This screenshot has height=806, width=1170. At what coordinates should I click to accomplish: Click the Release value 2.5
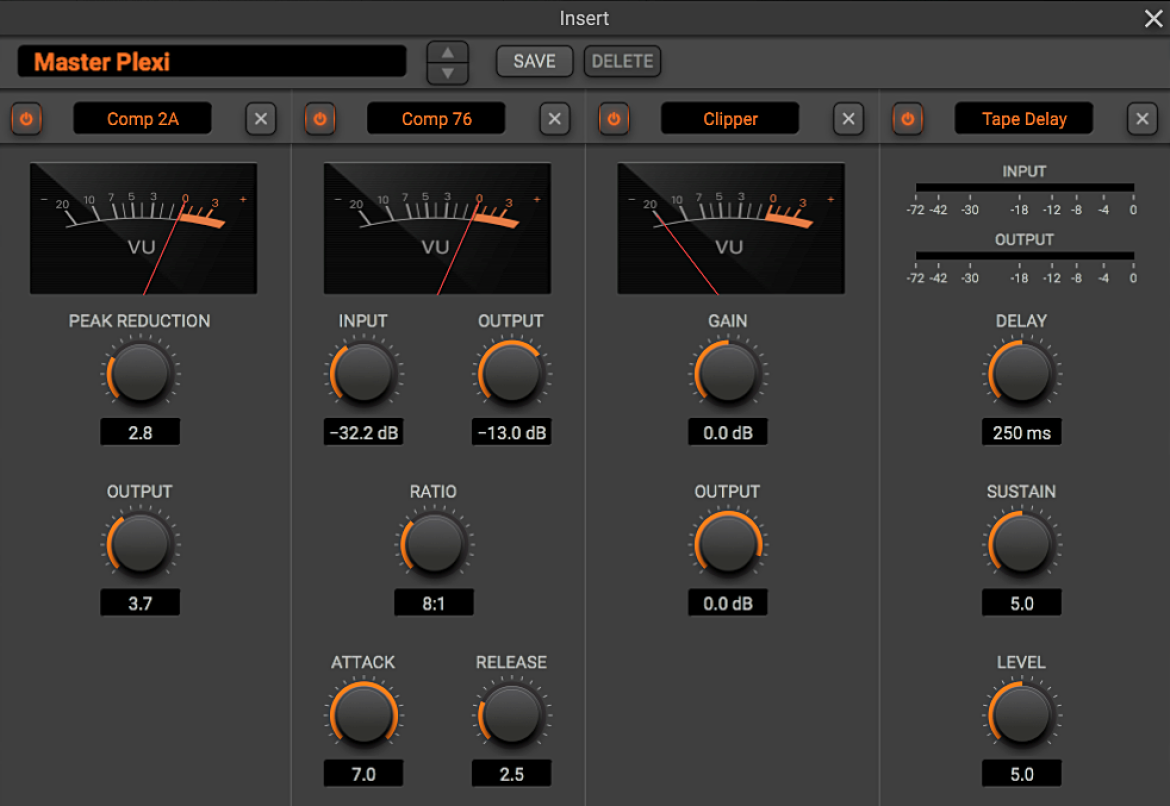(511, 774)
